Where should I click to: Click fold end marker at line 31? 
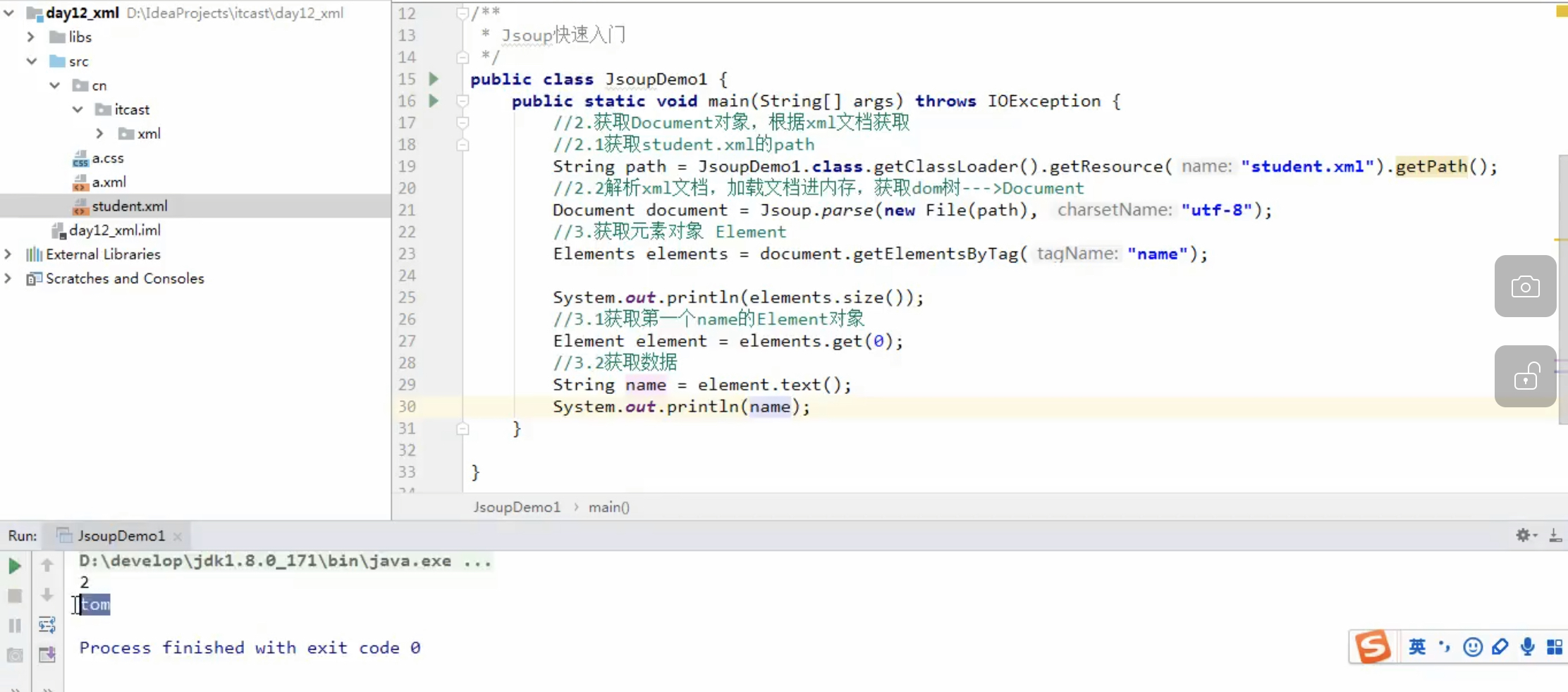[x=463, y=428]
